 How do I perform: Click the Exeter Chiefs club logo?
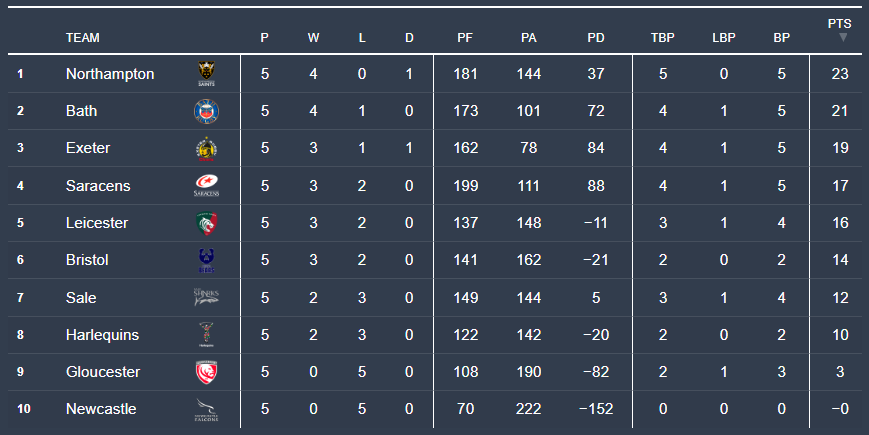pos(205,148)
